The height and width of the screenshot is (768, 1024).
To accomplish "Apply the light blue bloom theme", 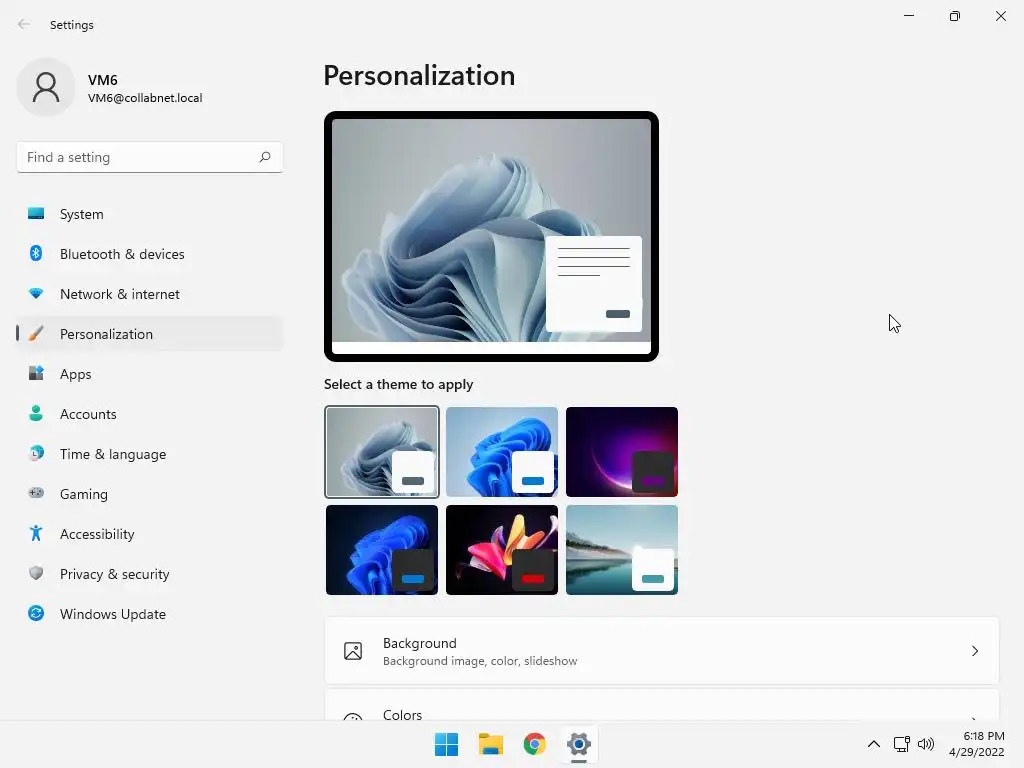I will tap(502, 452).
